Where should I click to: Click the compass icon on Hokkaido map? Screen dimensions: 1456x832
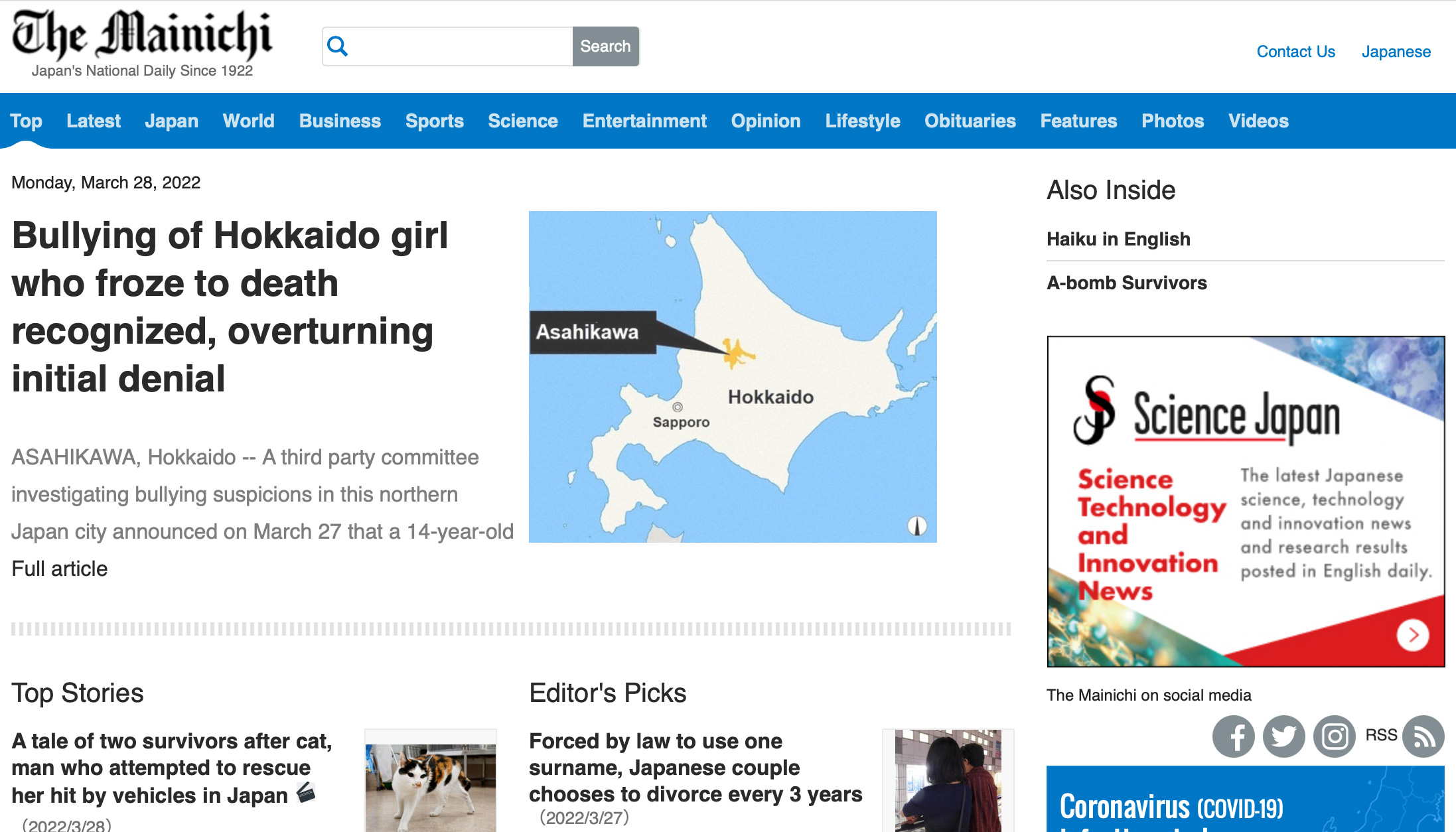(916, 526)
